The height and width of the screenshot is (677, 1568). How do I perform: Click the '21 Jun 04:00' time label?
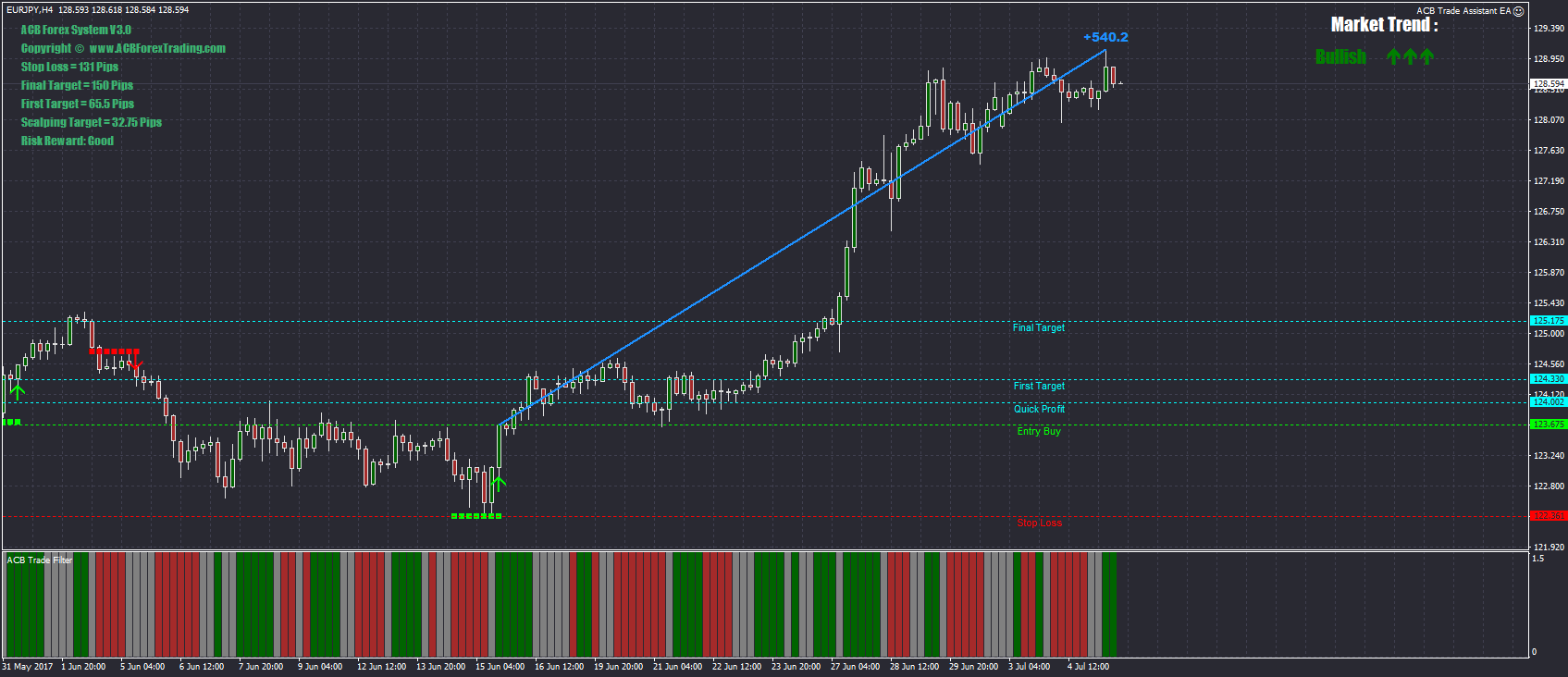pyautogui.click(x=677, y=667)
